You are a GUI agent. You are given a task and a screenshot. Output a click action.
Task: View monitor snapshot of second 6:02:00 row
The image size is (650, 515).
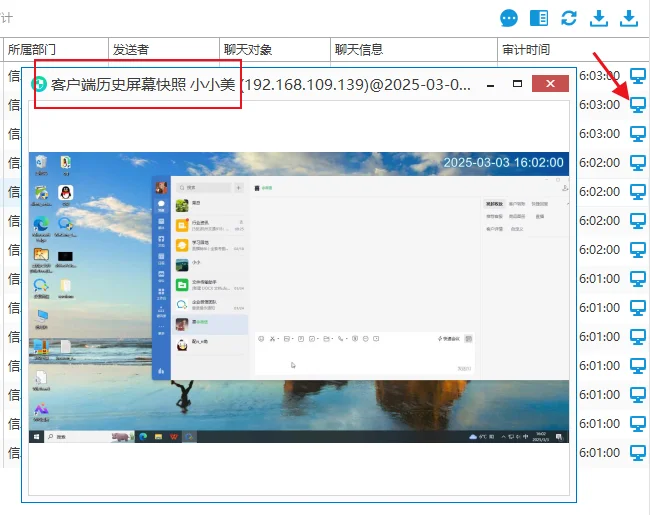click(638, 192)
